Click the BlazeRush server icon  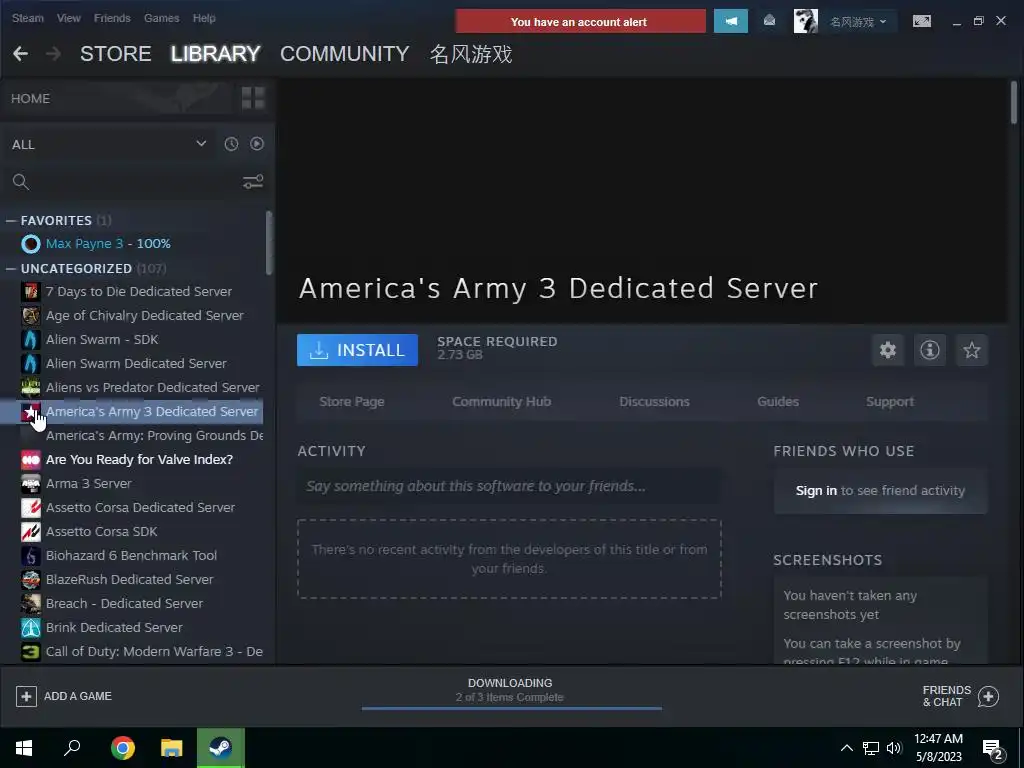coord(31,579)
